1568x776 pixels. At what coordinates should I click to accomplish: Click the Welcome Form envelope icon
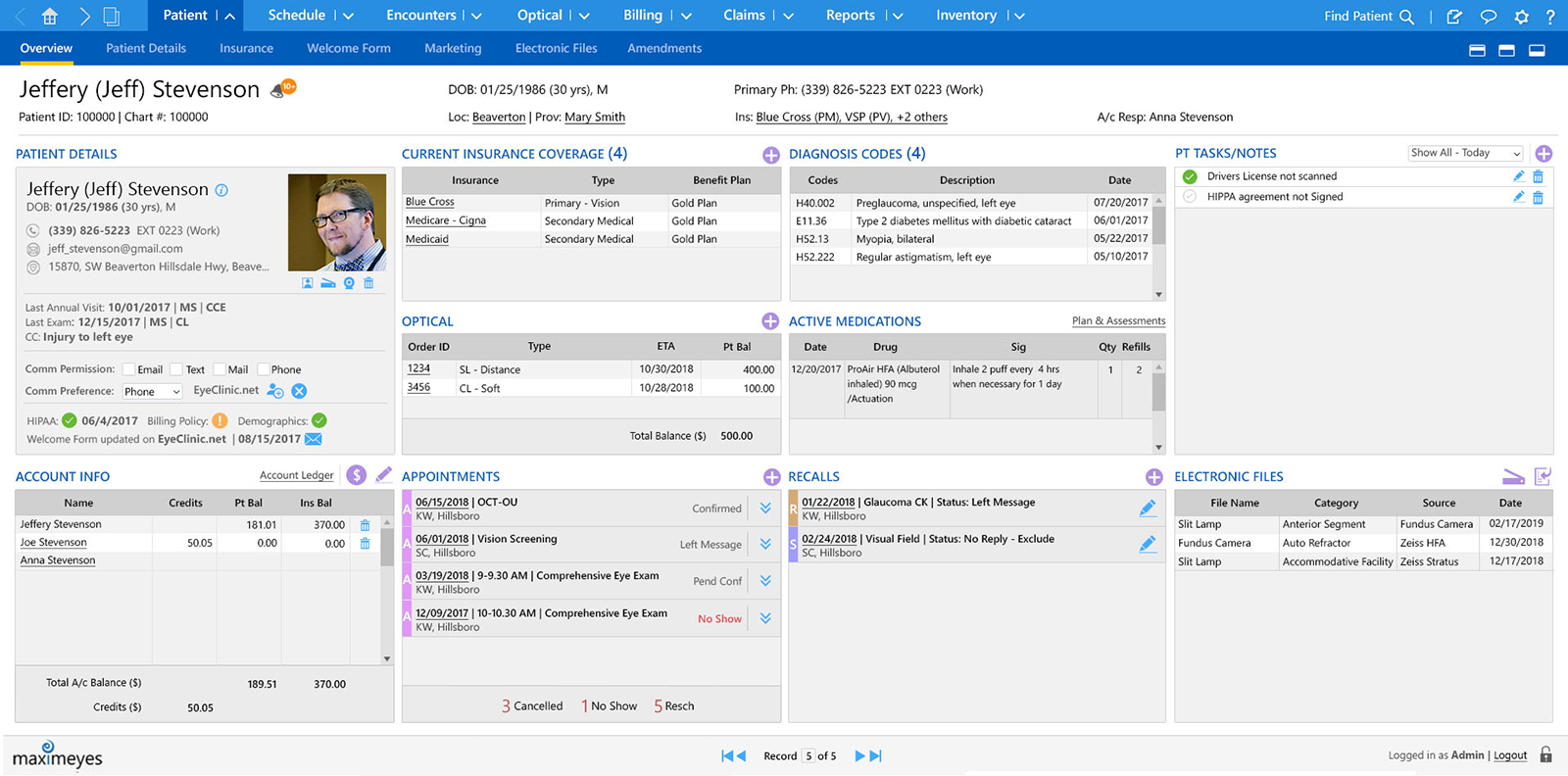coord(314,439)
